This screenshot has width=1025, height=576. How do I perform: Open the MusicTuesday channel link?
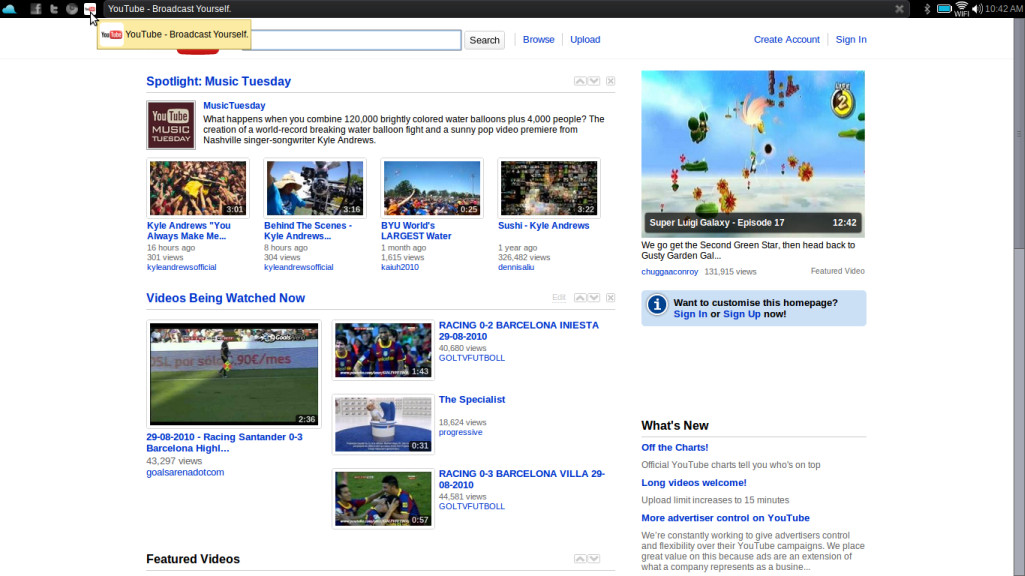[234, 105]
